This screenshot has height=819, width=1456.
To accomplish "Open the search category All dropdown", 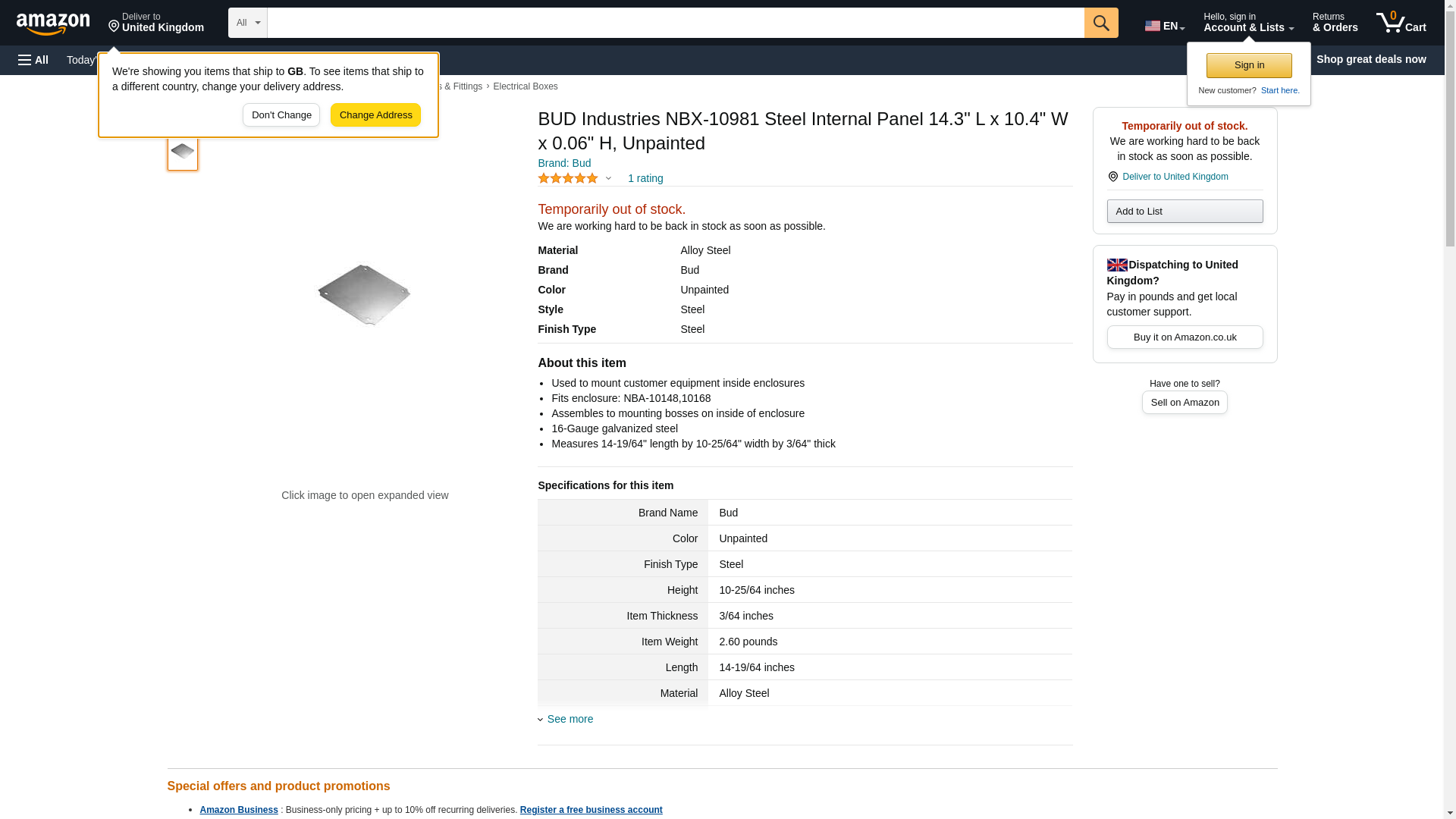I will click(x=247, y=23).
